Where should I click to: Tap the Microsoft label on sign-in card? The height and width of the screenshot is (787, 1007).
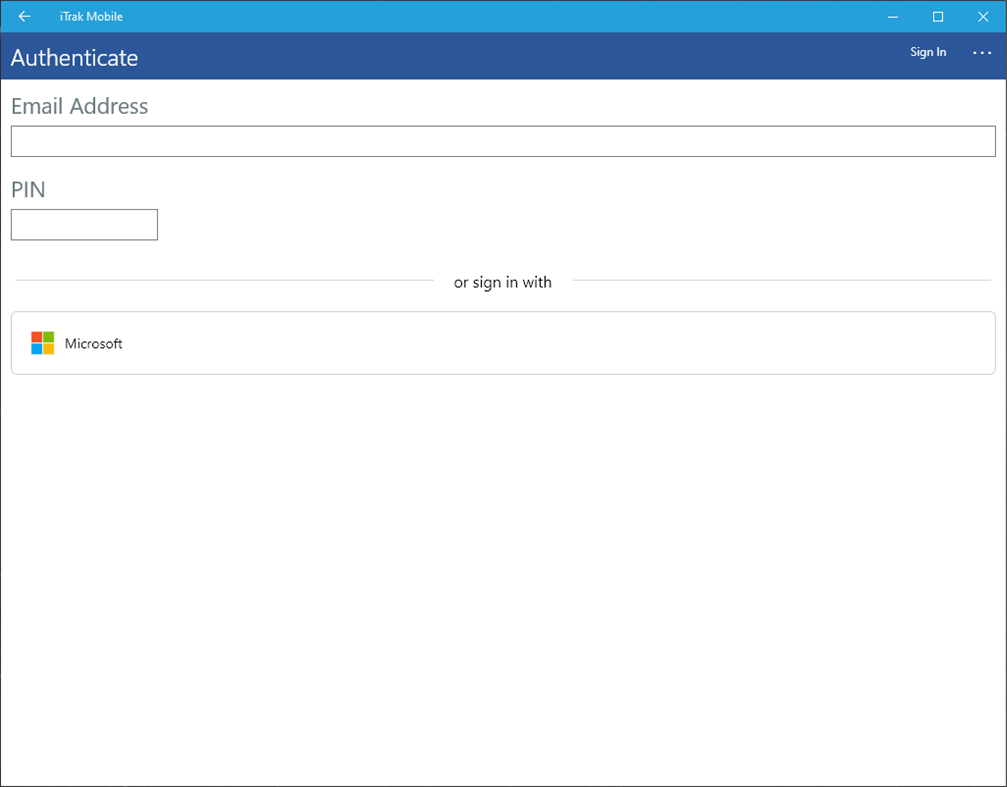tap(93, 343)
